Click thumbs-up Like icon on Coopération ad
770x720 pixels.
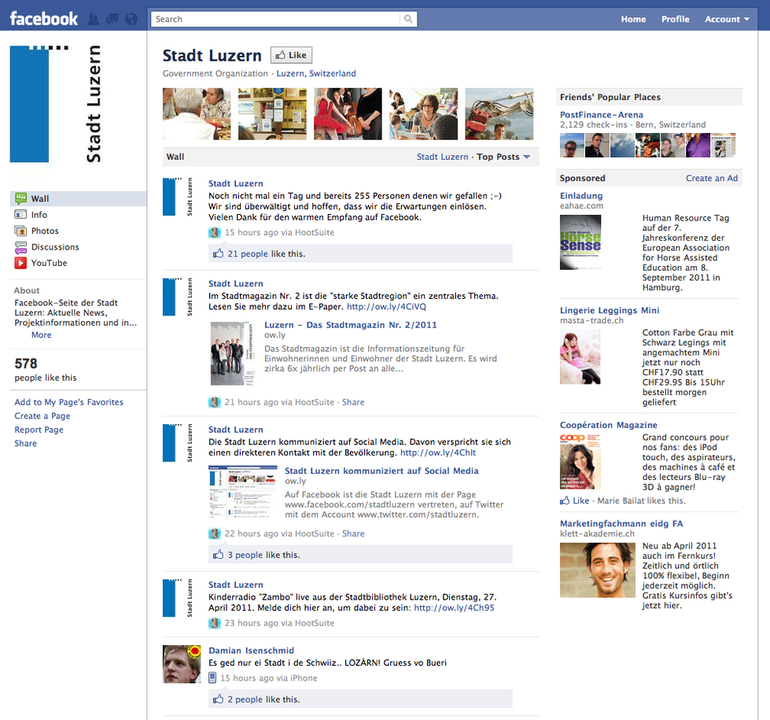point(565,500)
